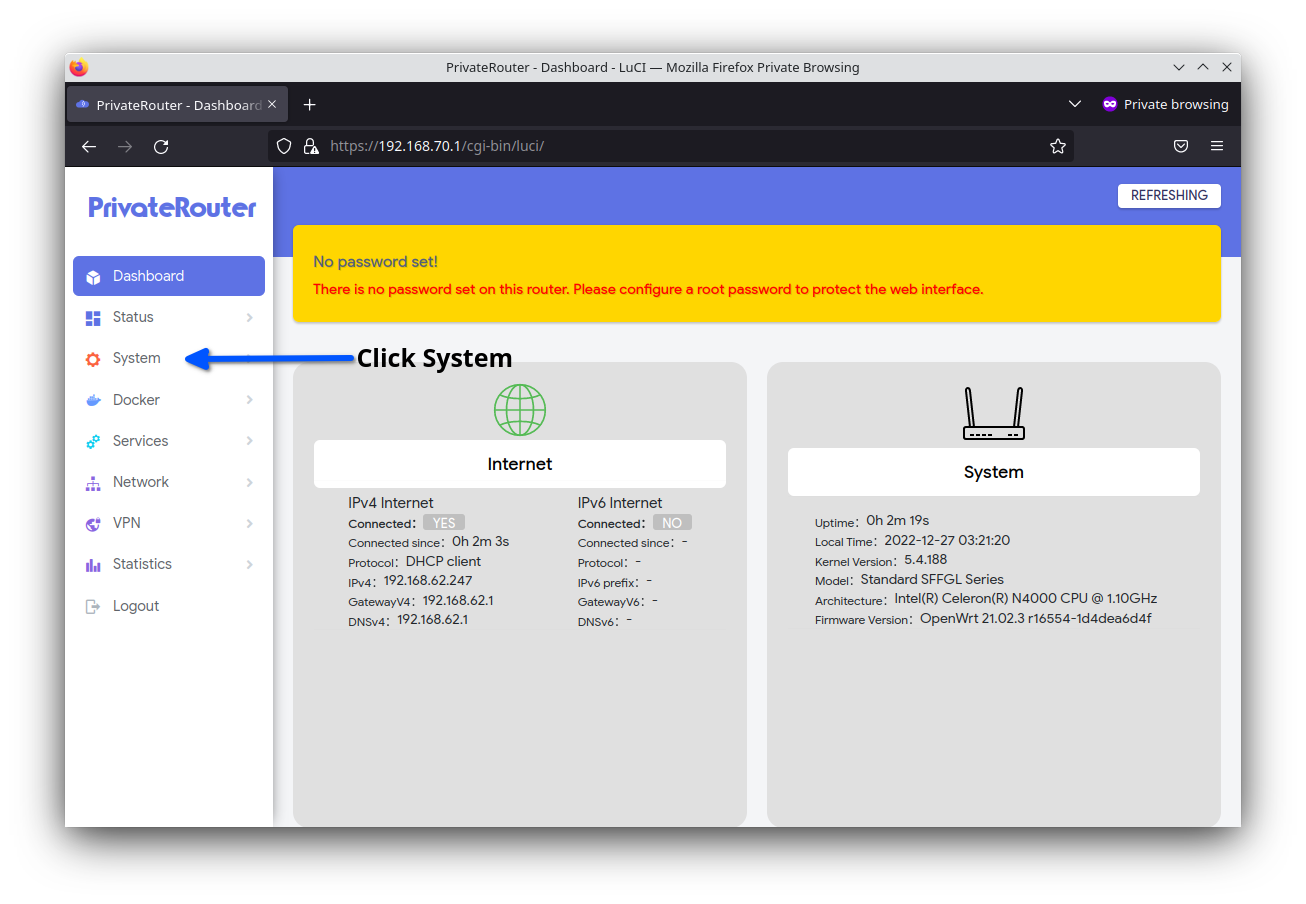1306x904 pixels.
Task: Click the private browsing mask icon
Action: click(x=1109, y=104)
